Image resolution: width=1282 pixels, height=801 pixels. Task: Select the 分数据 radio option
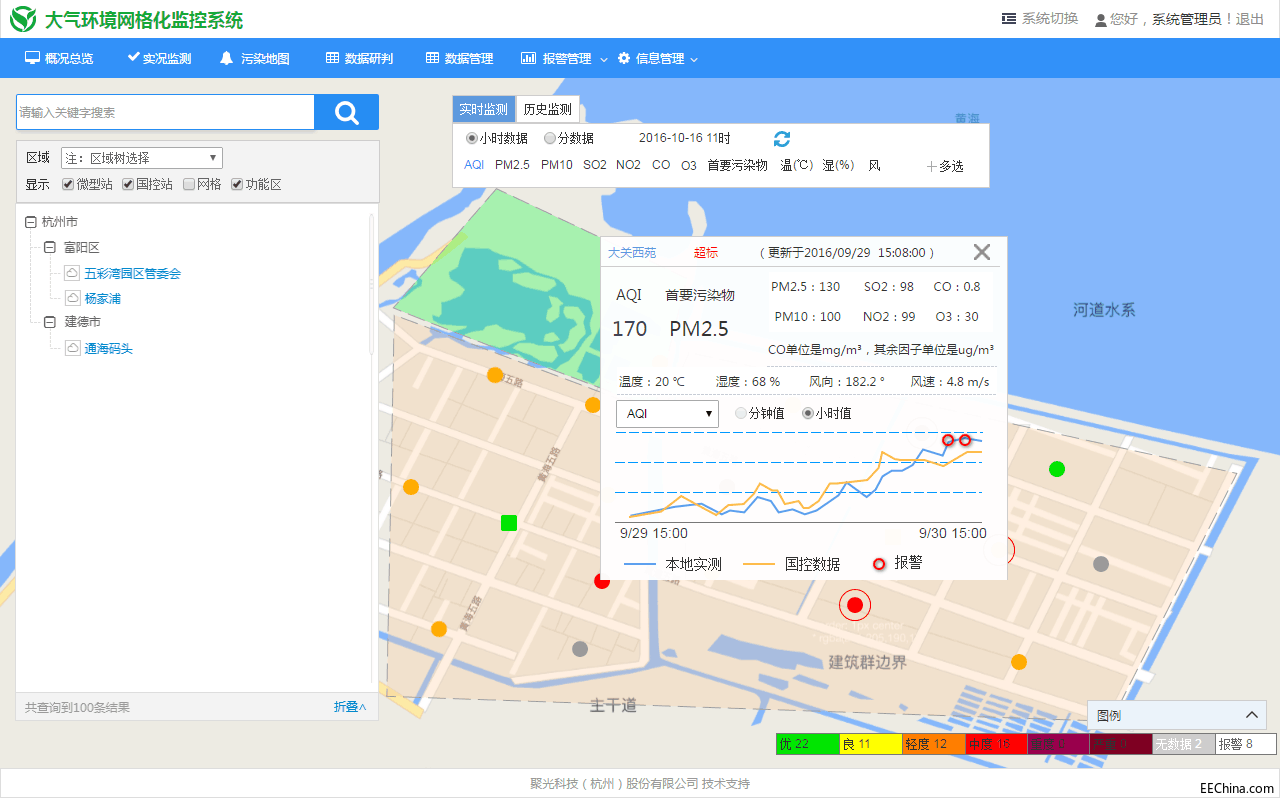(x=550, y=139)
